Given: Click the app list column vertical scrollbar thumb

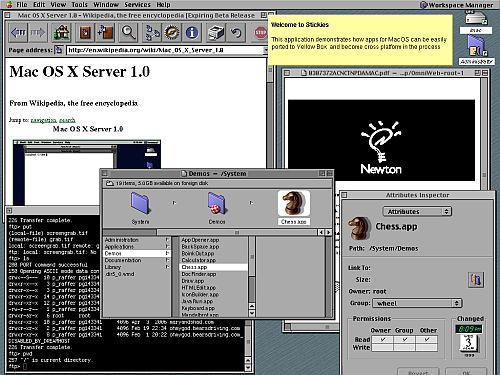Looking at the screenshot, I should tap(252, 257).
